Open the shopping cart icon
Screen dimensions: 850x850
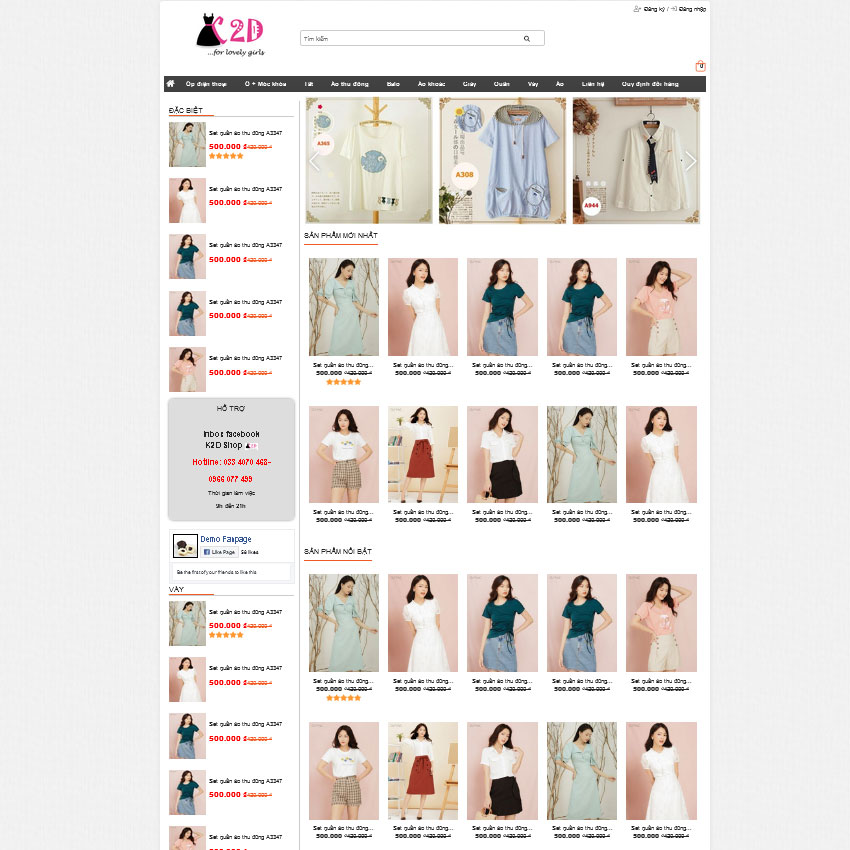700,66
